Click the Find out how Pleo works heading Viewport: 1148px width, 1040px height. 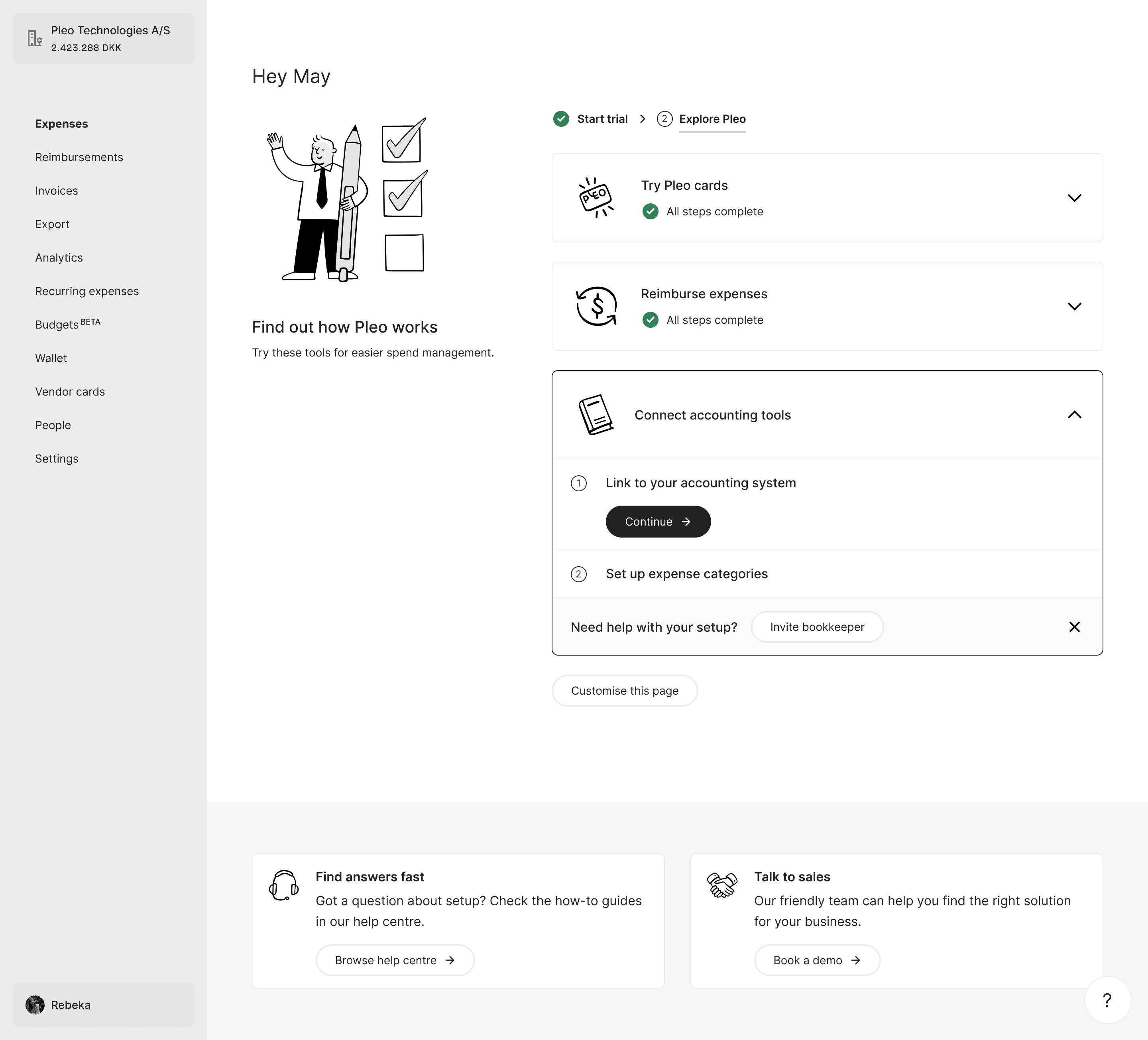click(344, 327)
